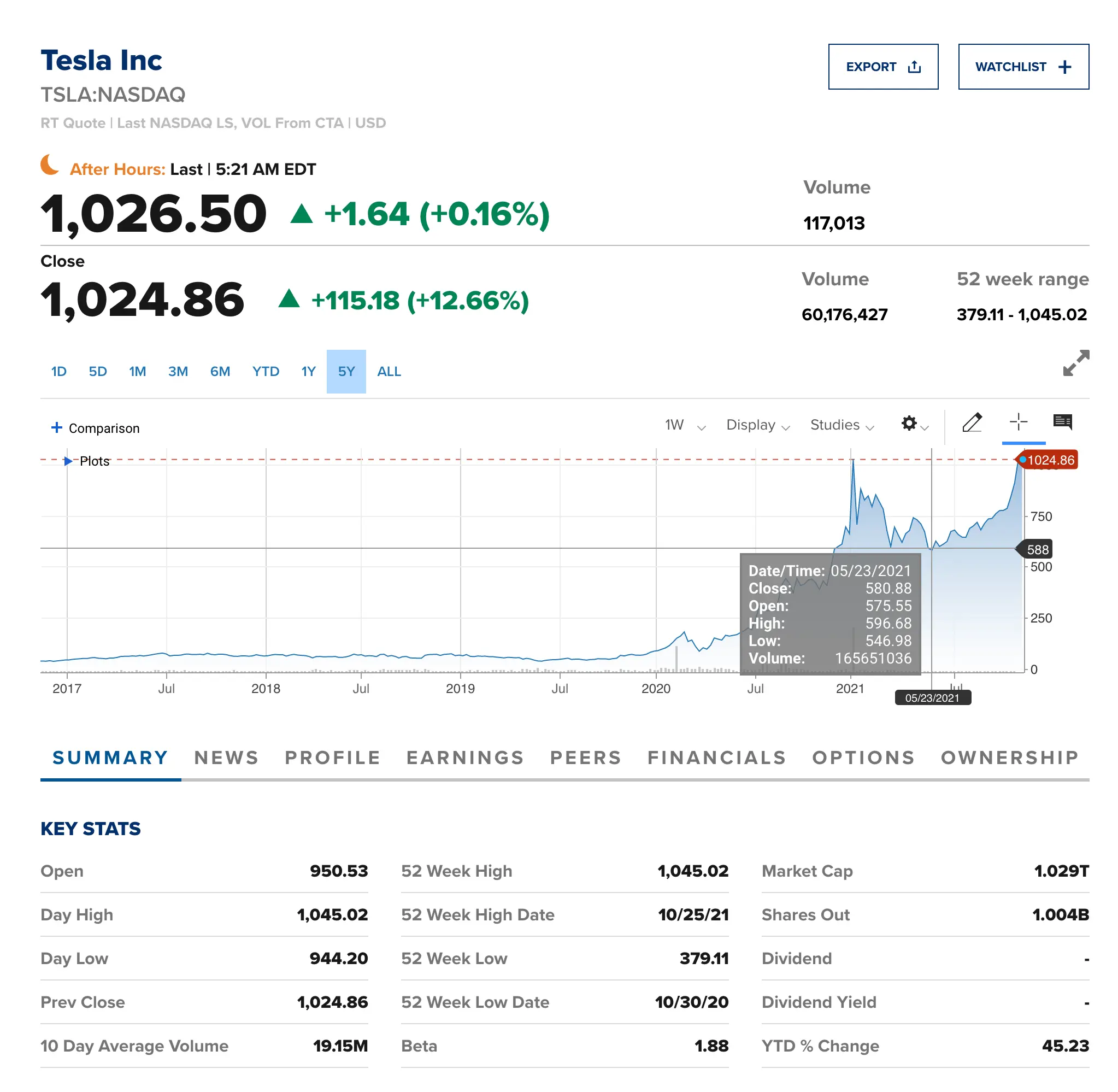Click the 2020 label on chart axis
Screen dimensions: 1118x1092
click(x=656, y=689)
